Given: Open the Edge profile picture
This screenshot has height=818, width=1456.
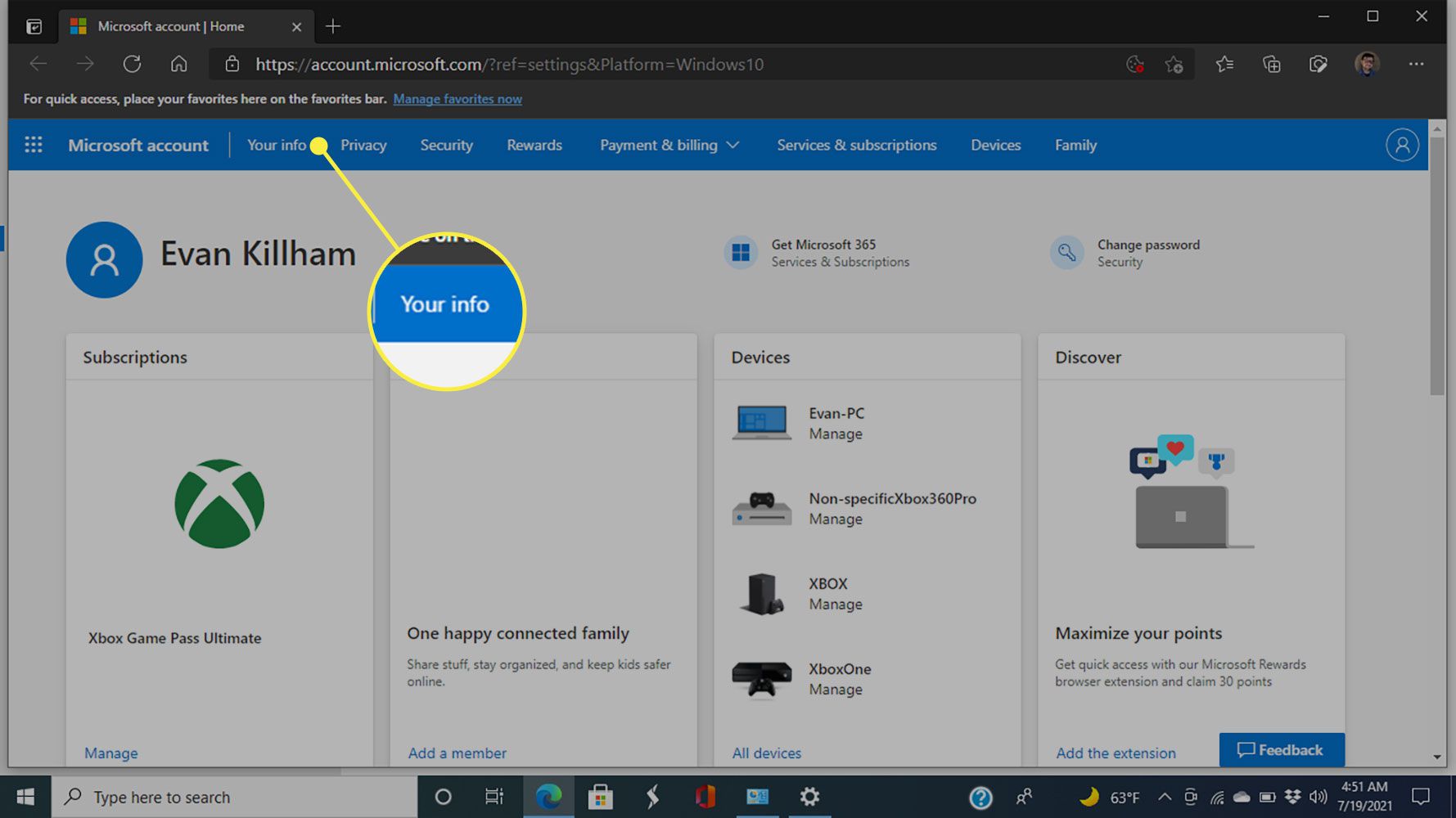Looking at the screenshot, I should click(1367, 64).
